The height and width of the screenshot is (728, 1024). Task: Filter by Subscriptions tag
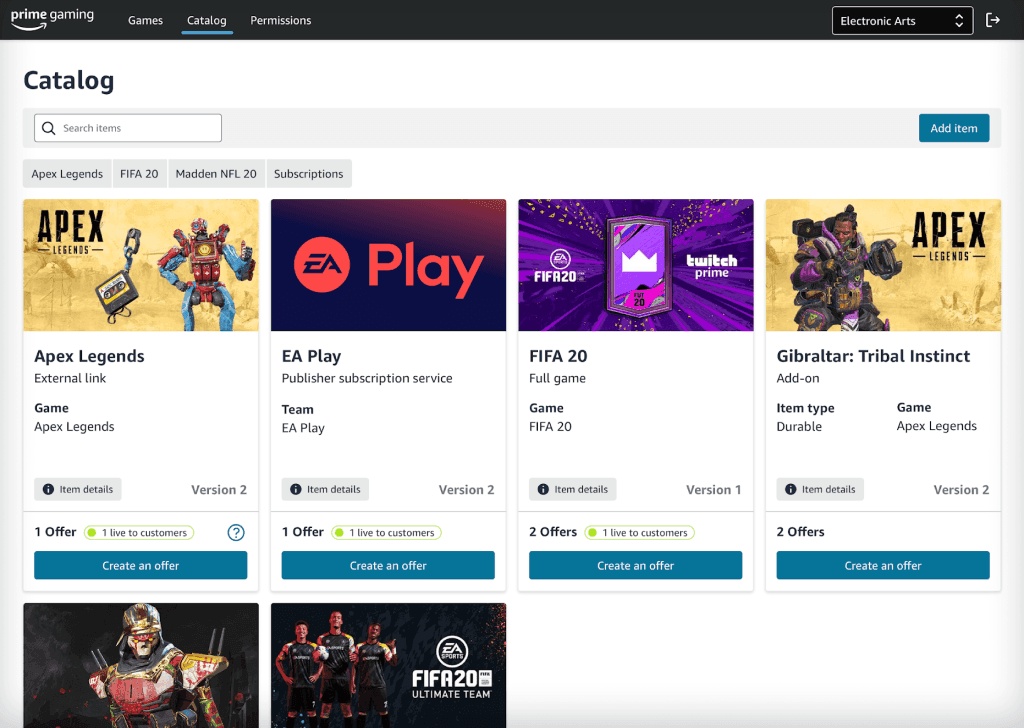[309, 174]
